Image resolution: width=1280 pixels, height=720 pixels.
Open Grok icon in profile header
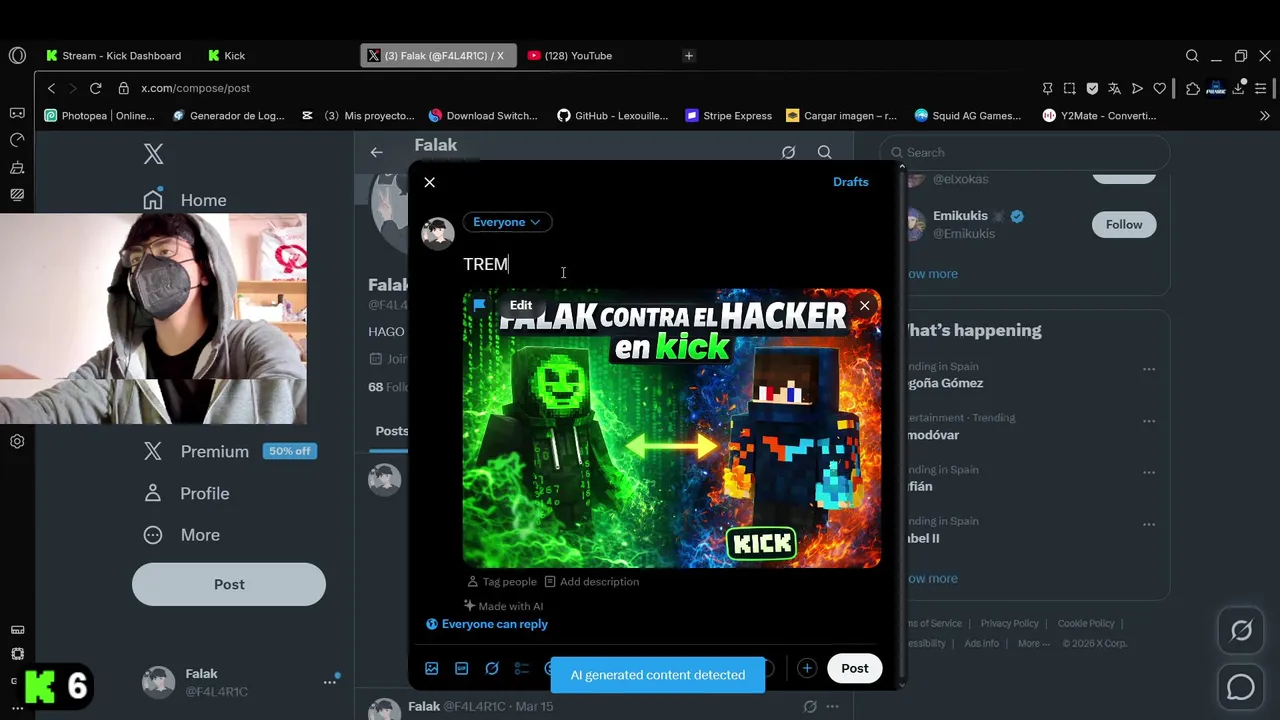(x=788, y=152)
